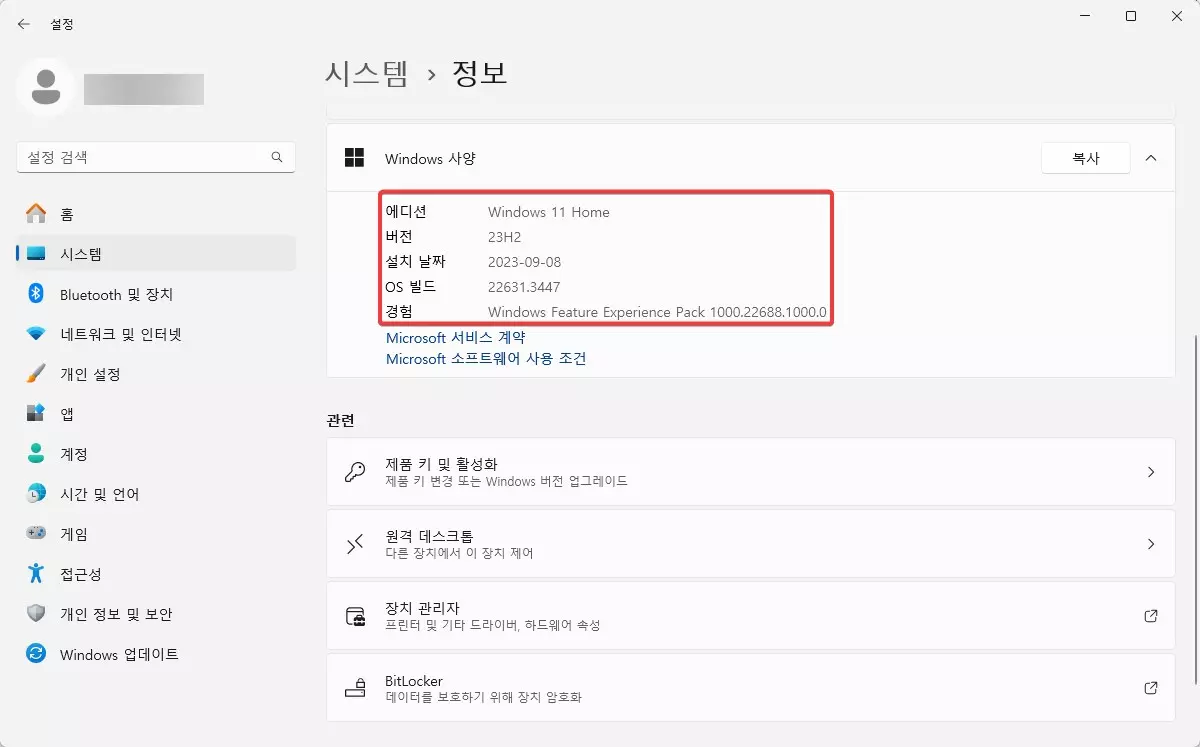Click the 개인 설정 paintbrush icon
The height and width of the screenshot is (747, 1200).
click(36, 374)
